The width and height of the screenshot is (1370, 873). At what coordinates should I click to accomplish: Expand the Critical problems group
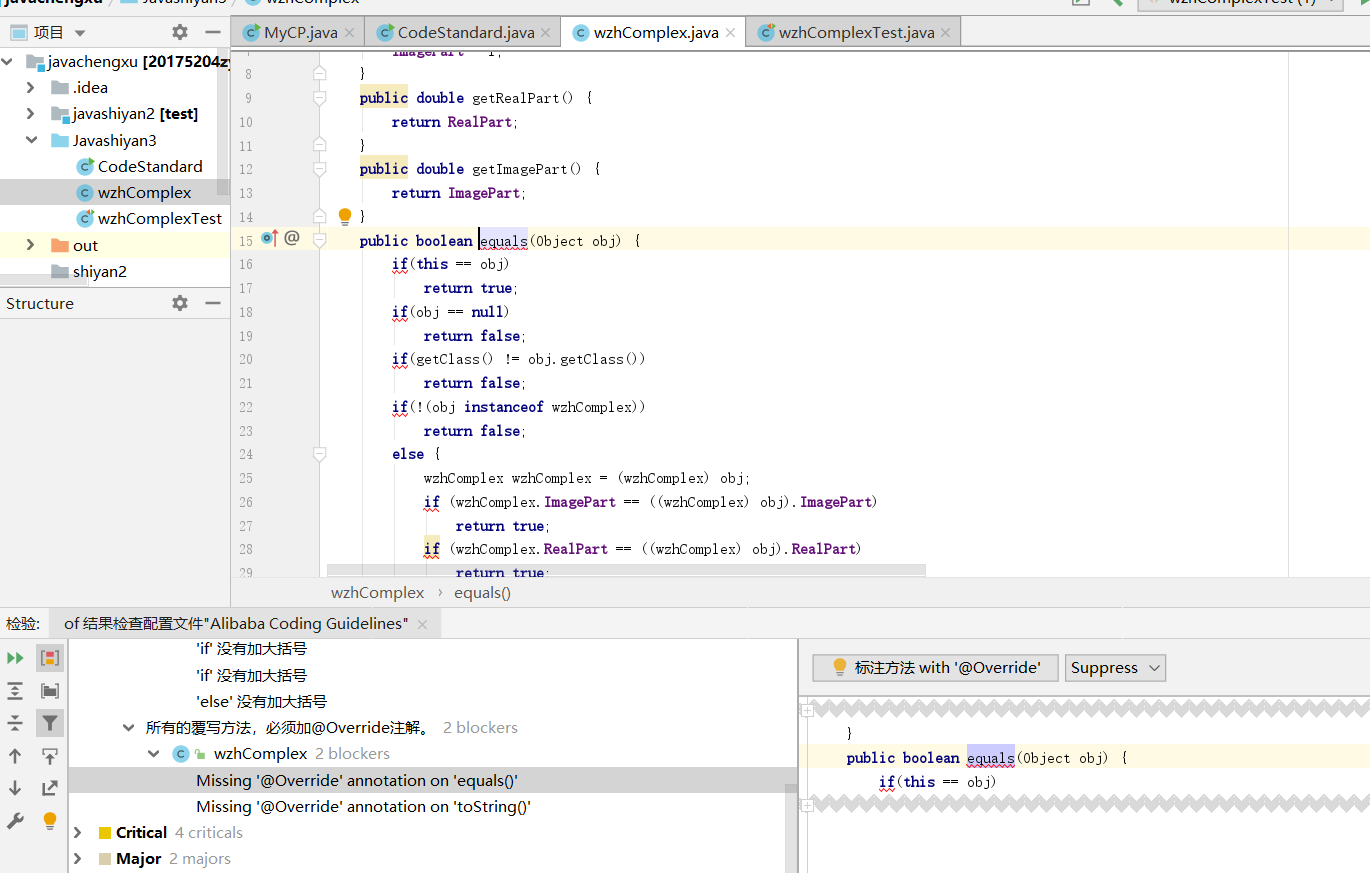click(78, 832)
